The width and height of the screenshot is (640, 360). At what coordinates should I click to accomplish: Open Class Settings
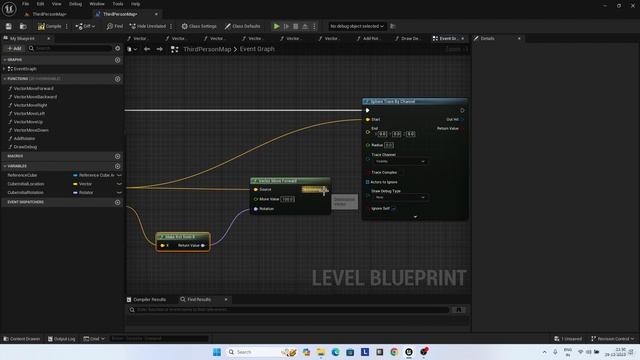click(x=199, y=26)
